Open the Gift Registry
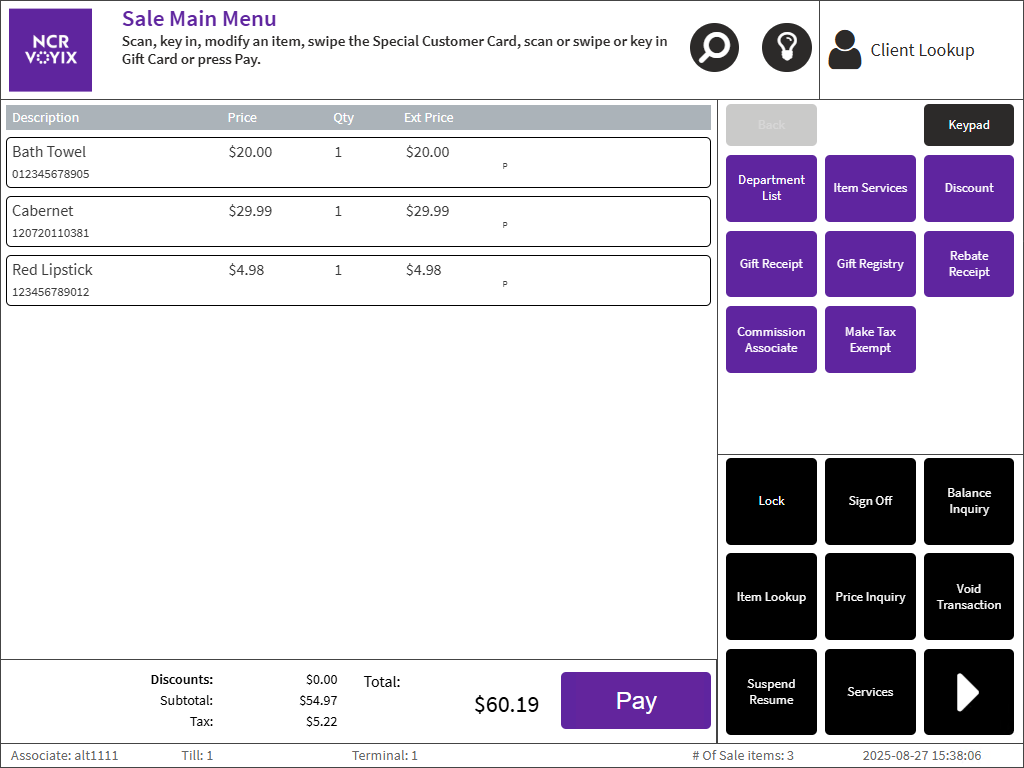 click(x=870, y=264)
